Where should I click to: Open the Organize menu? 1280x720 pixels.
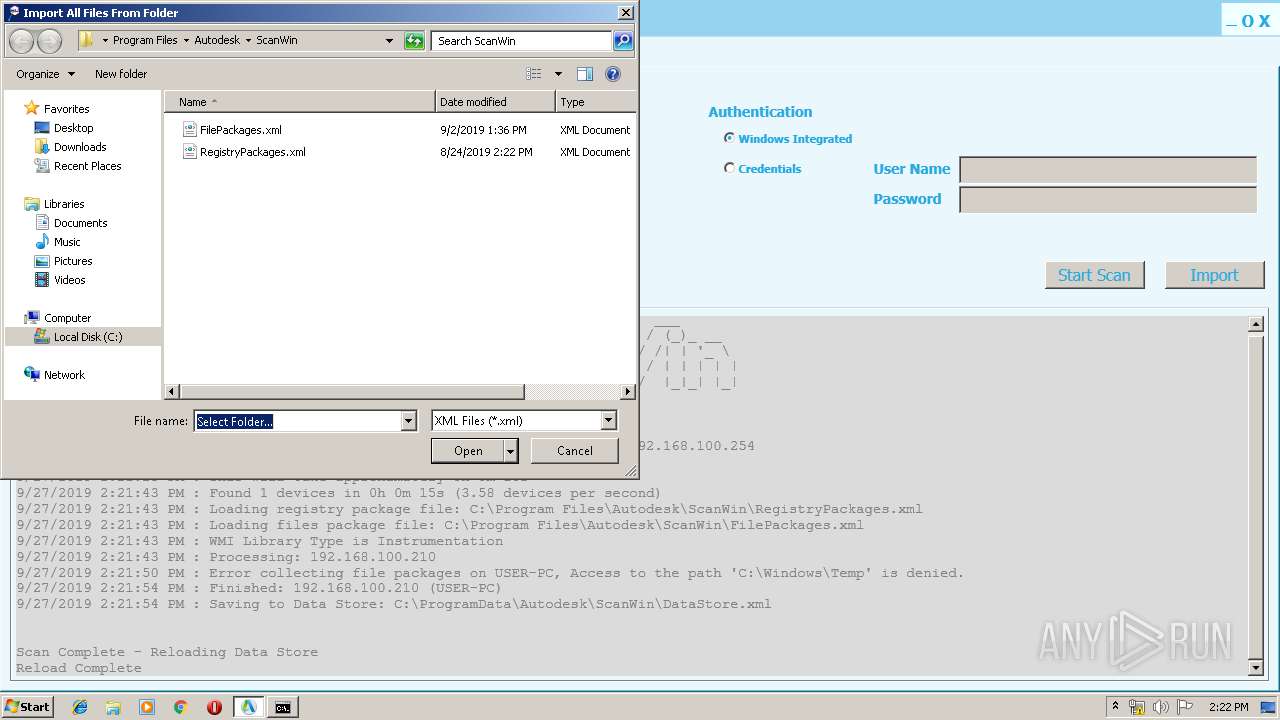tap(45, 74)
